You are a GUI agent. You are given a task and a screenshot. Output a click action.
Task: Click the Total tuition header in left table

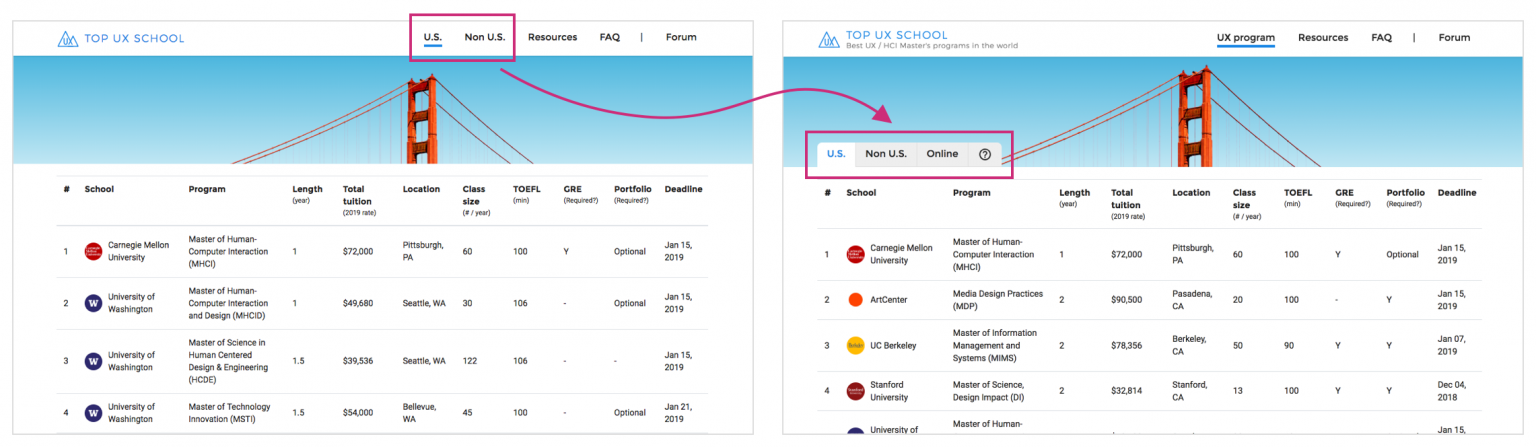pyautogui.click(x=357, y=194)
